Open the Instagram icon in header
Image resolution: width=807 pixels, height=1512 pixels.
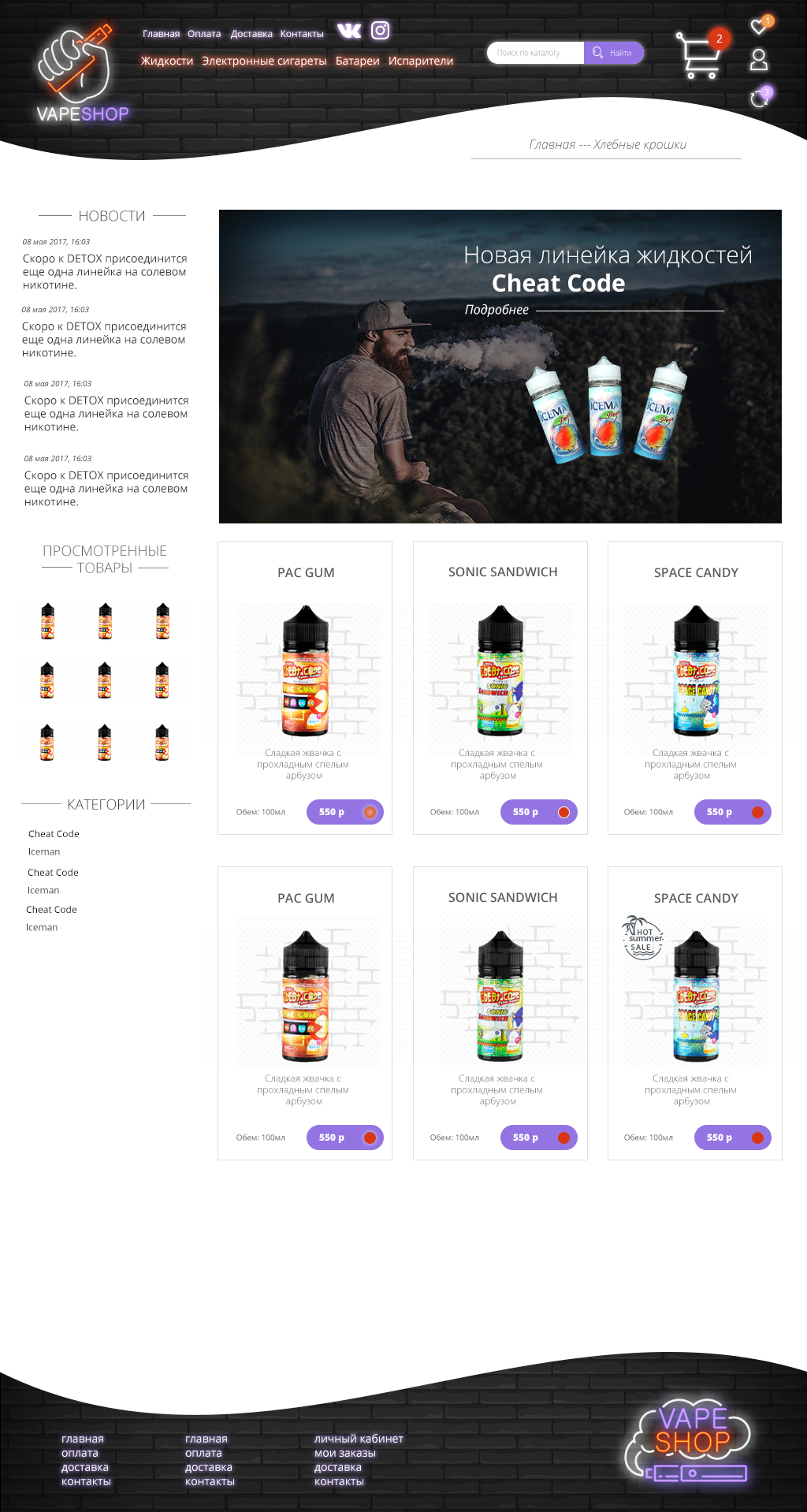point(381,30)
